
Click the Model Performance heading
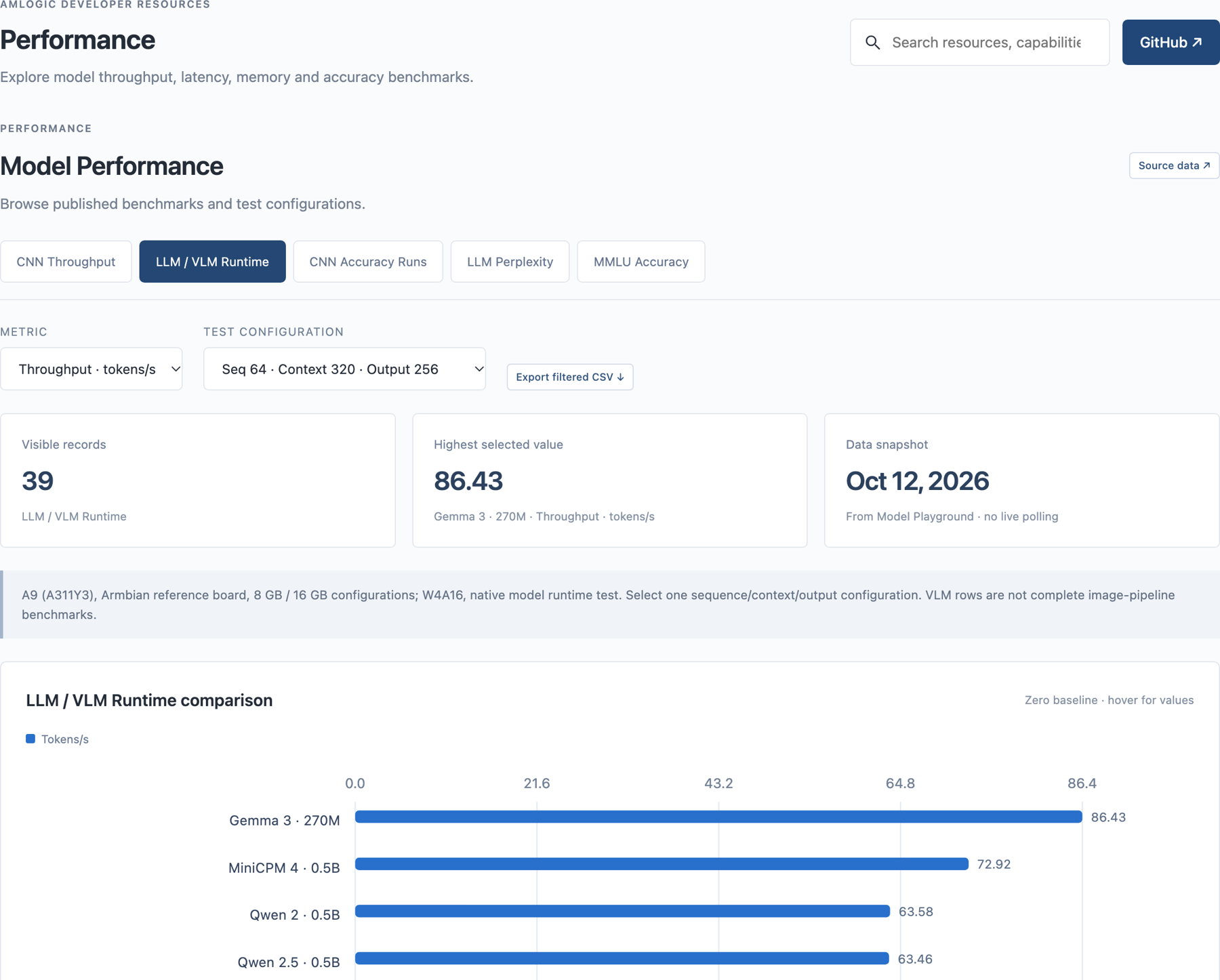[112, 166]
